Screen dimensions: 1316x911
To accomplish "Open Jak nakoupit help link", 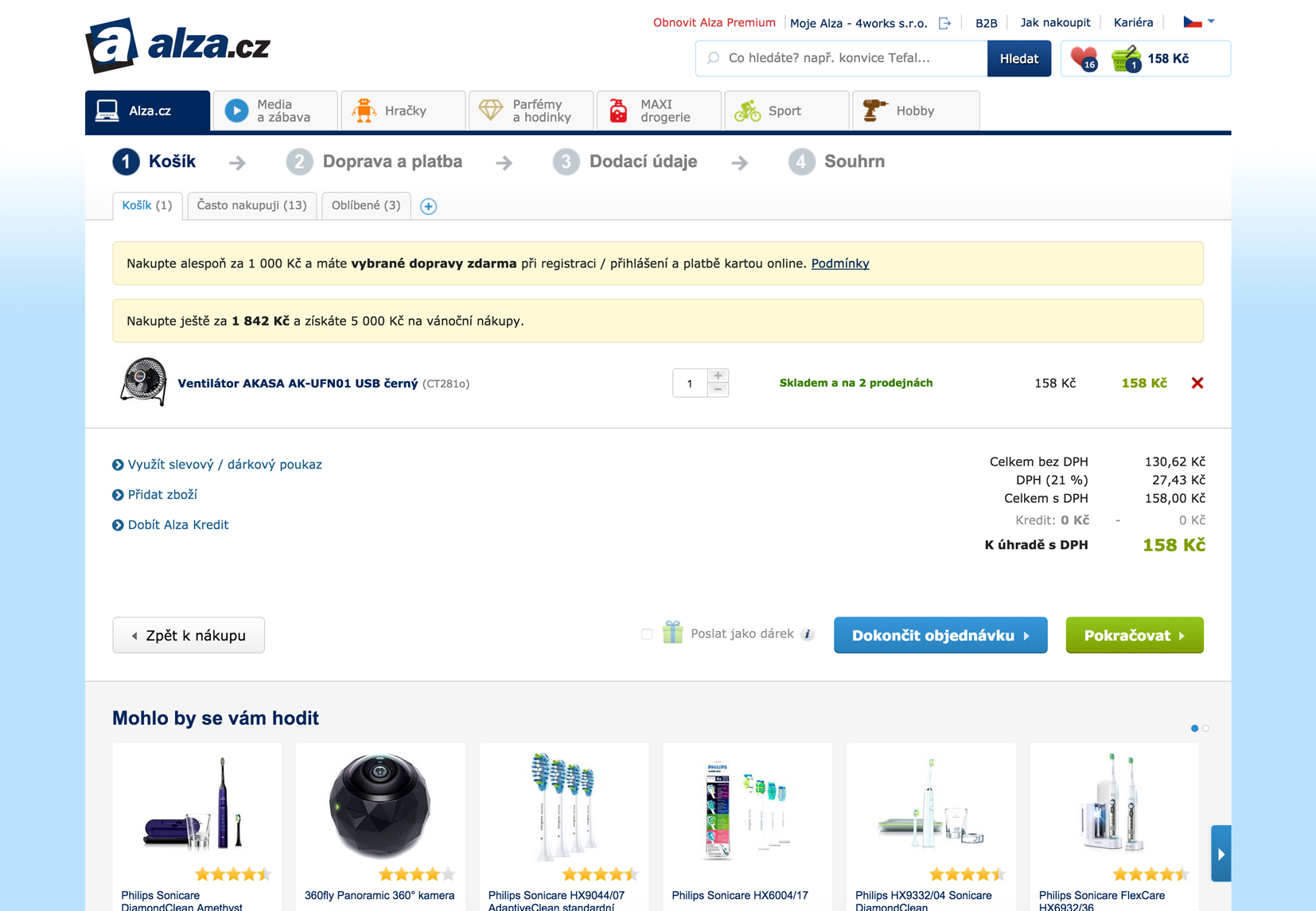I will (x=1055, y=22).
